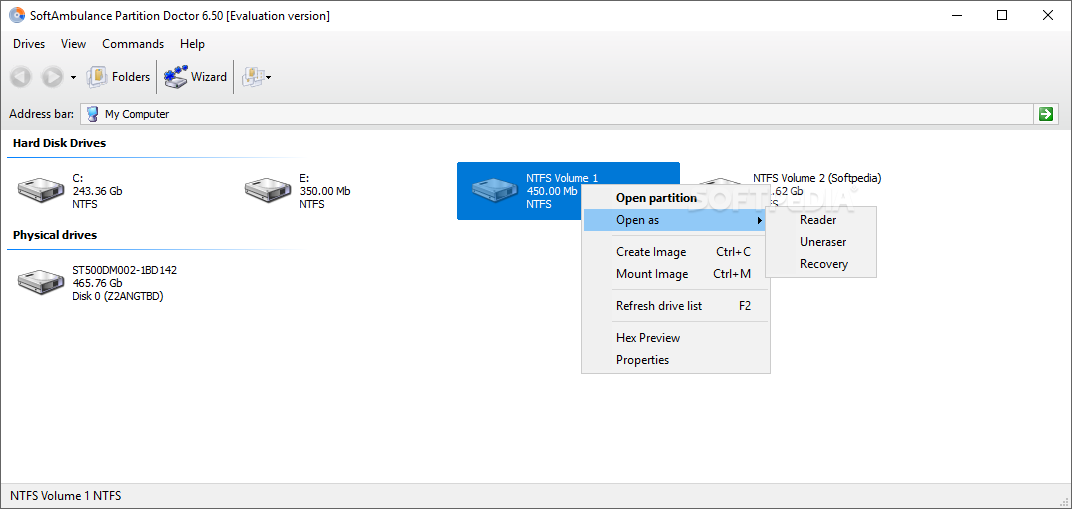Open the Drives menu
Image resolution: width=1072 pixels, height=509 pixels.
[x=29, y=44]
